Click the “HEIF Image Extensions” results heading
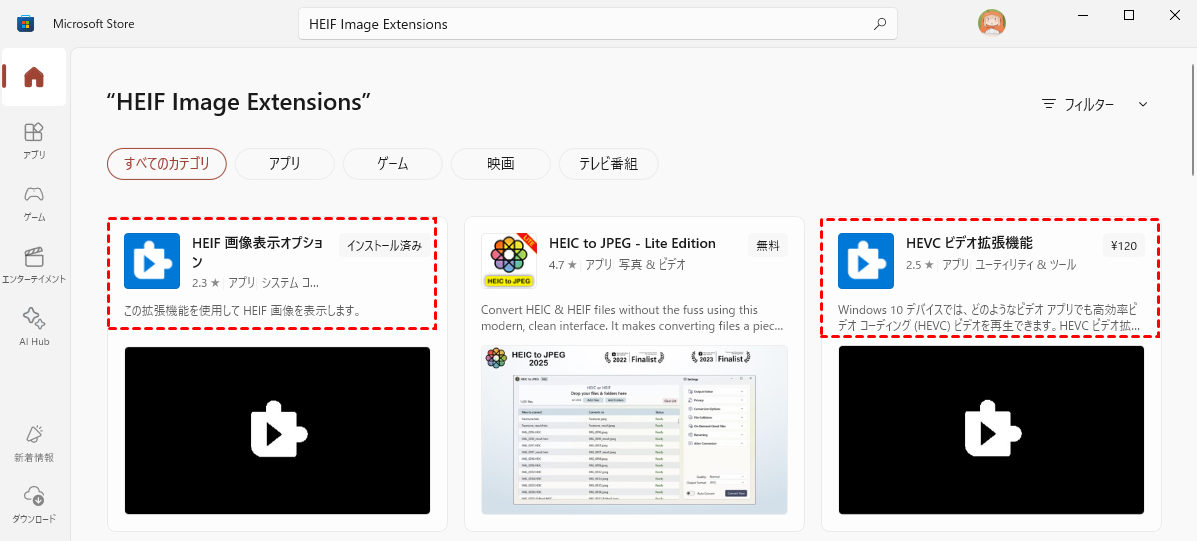This screenshot has height=541, width=1197. (x=239, y=102)
